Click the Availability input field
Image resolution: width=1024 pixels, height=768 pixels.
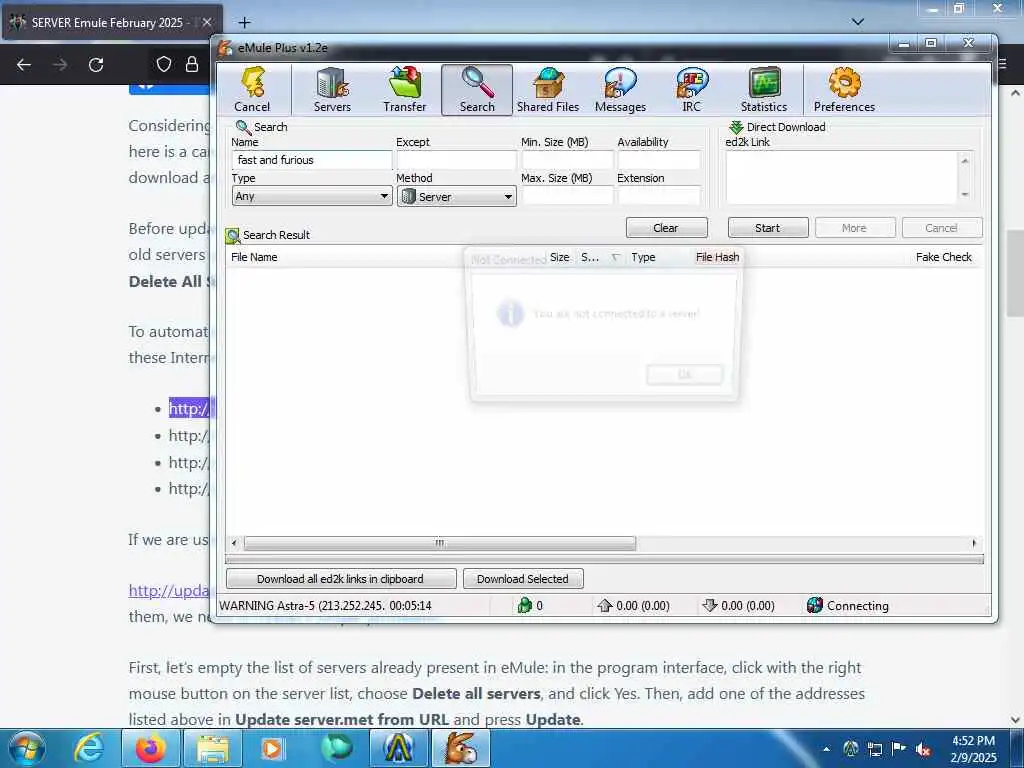click(x=659, y=160)
